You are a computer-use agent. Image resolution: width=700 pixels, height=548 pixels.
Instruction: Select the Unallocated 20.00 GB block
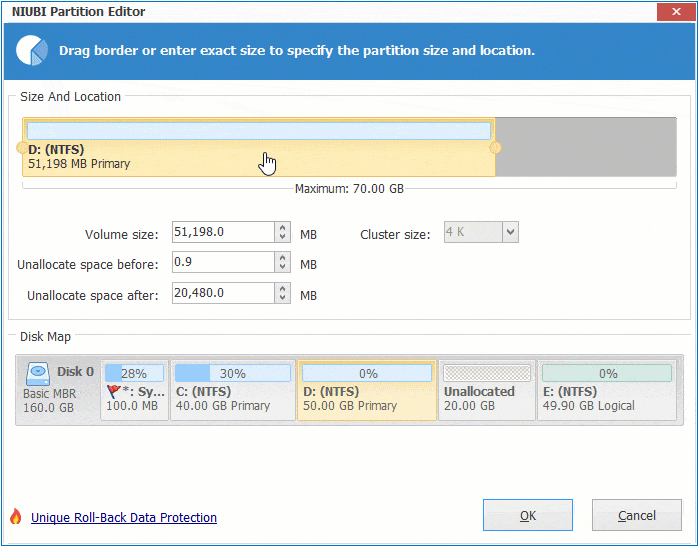point(486,390)
